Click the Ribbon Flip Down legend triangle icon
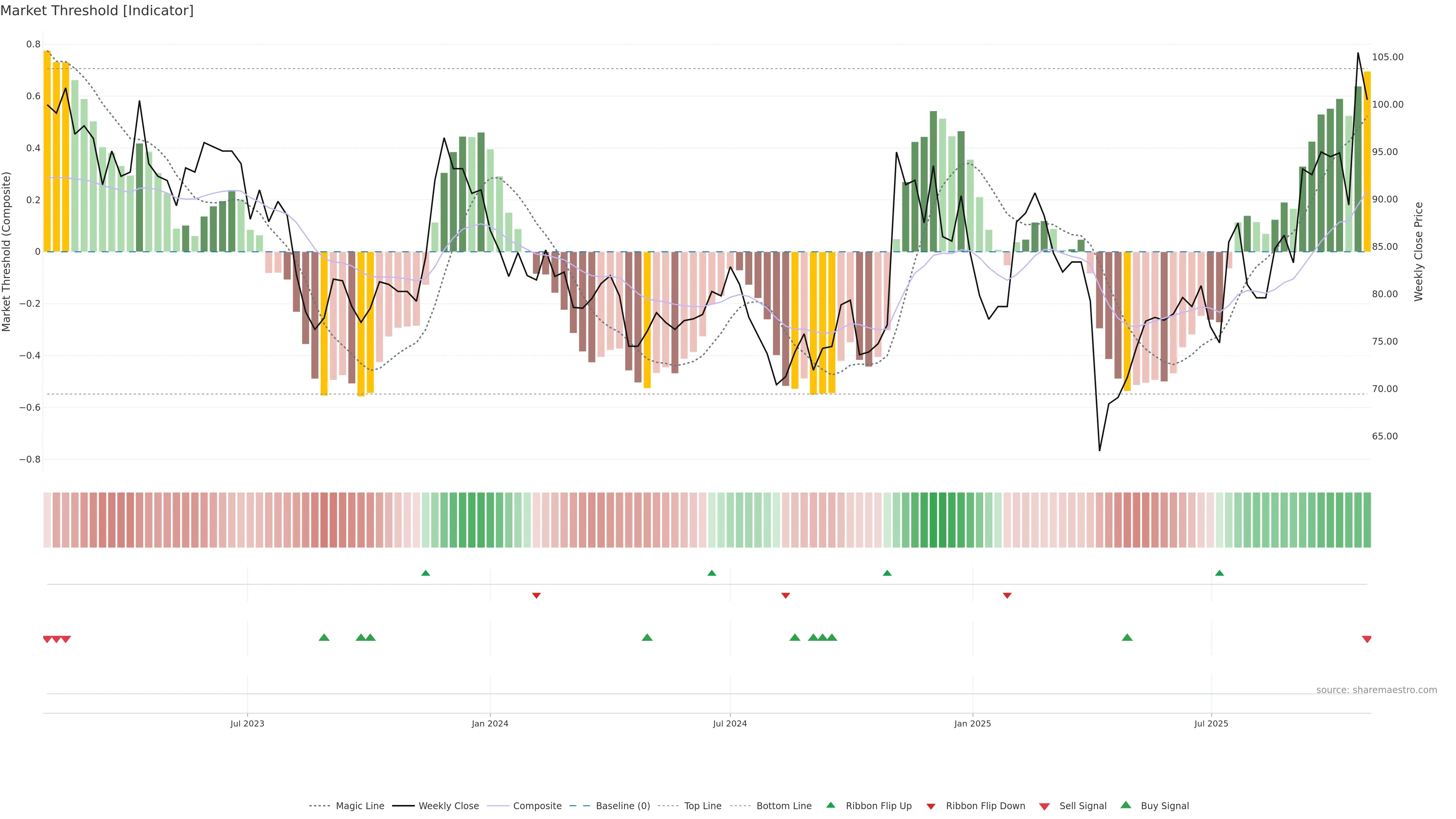This screenshot has height=819, width=1456. (x=931, y=806)
